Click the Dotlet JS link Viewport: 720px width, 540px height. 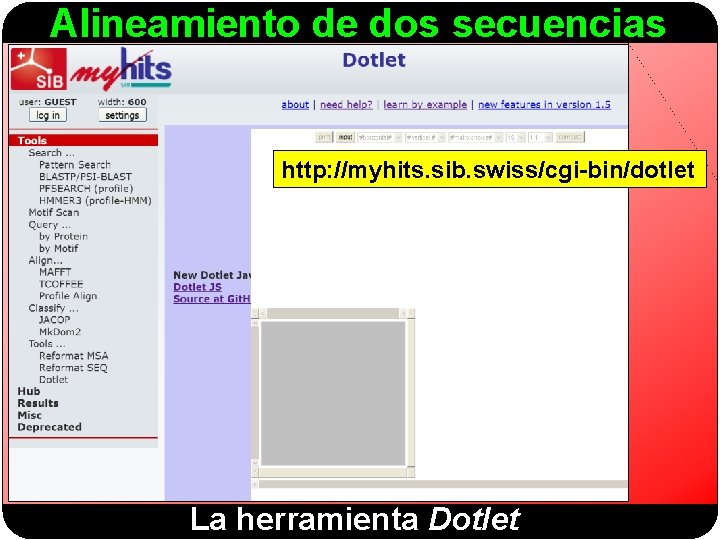tap(197, 287)
